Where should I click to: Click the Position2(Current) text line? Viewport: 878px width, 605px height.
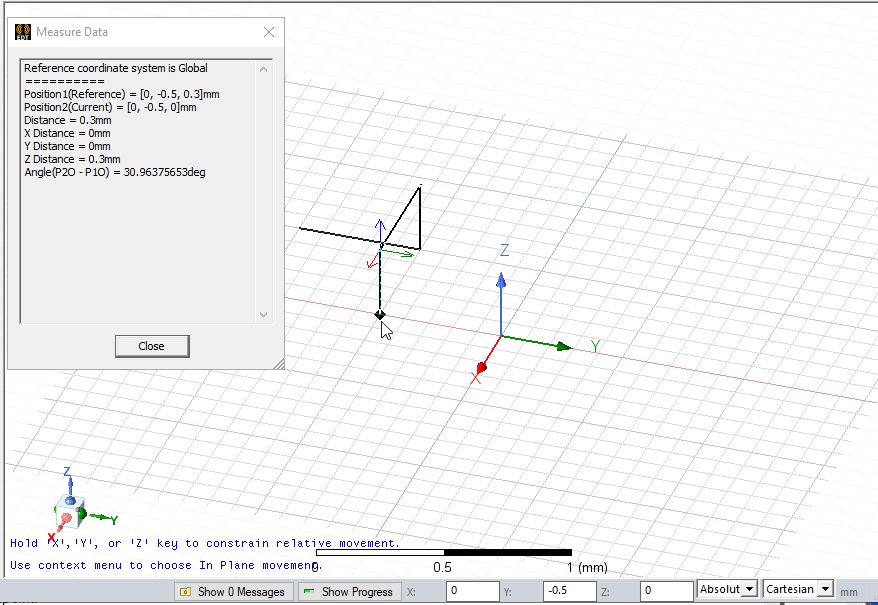(x=110, y=107)
